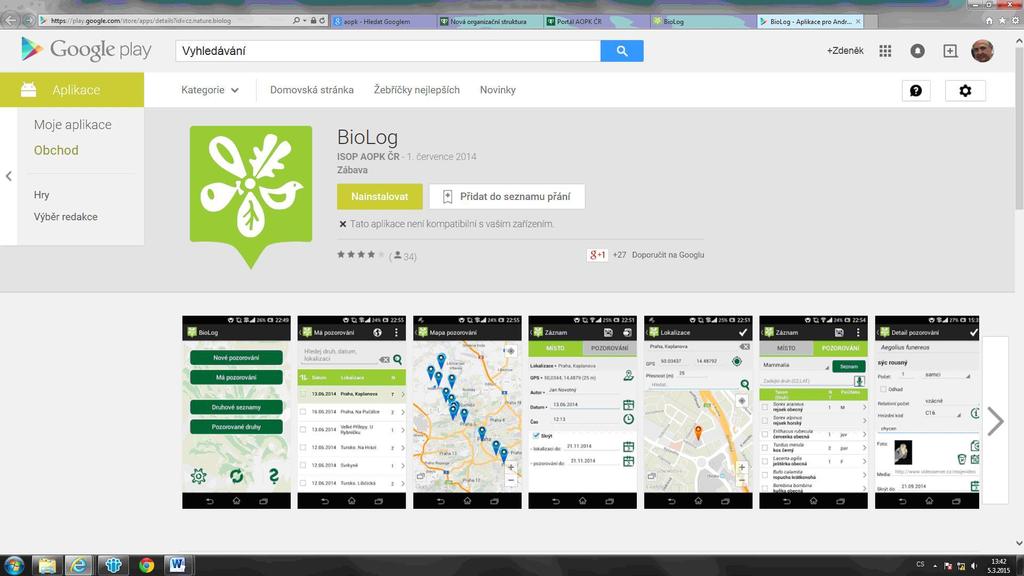Image resolution: width=1024 pixels, height=576 pixels.
Task: Click +Zdeněk profile link
Action: (x=845, y=51)
